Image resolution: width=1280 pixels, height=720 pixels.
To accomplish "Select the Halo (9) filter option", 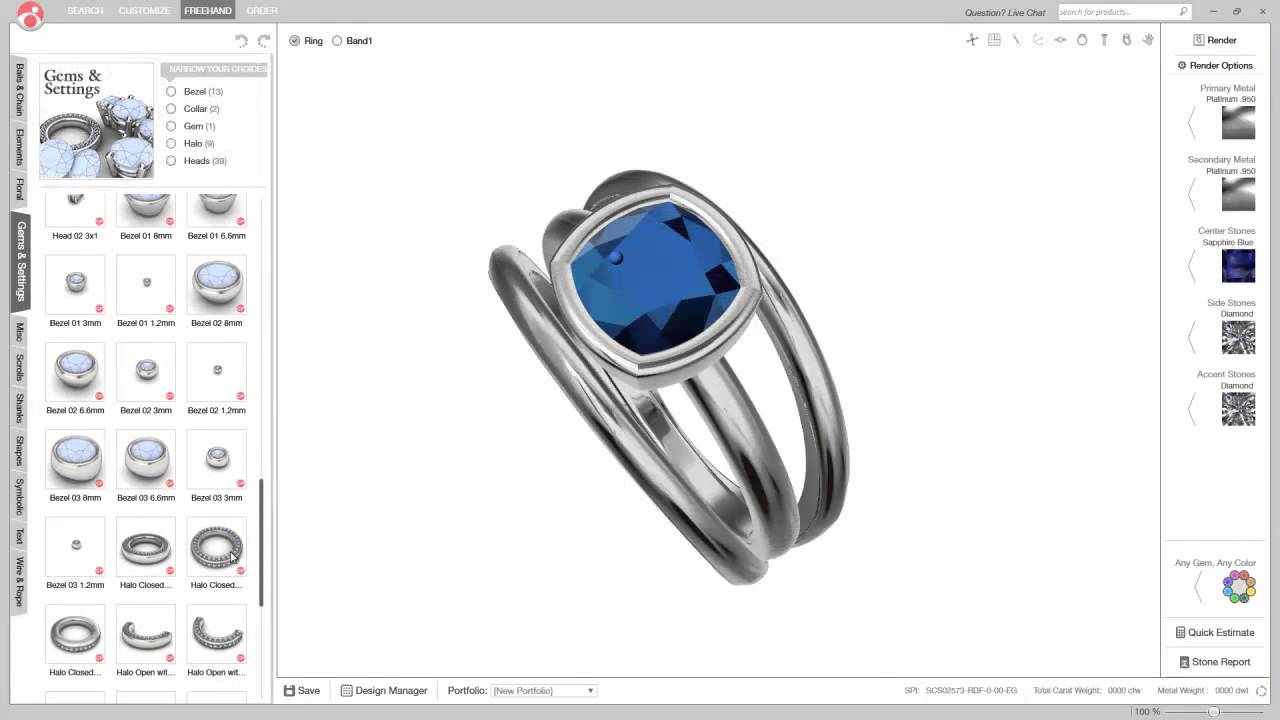I will coord(171,143).
